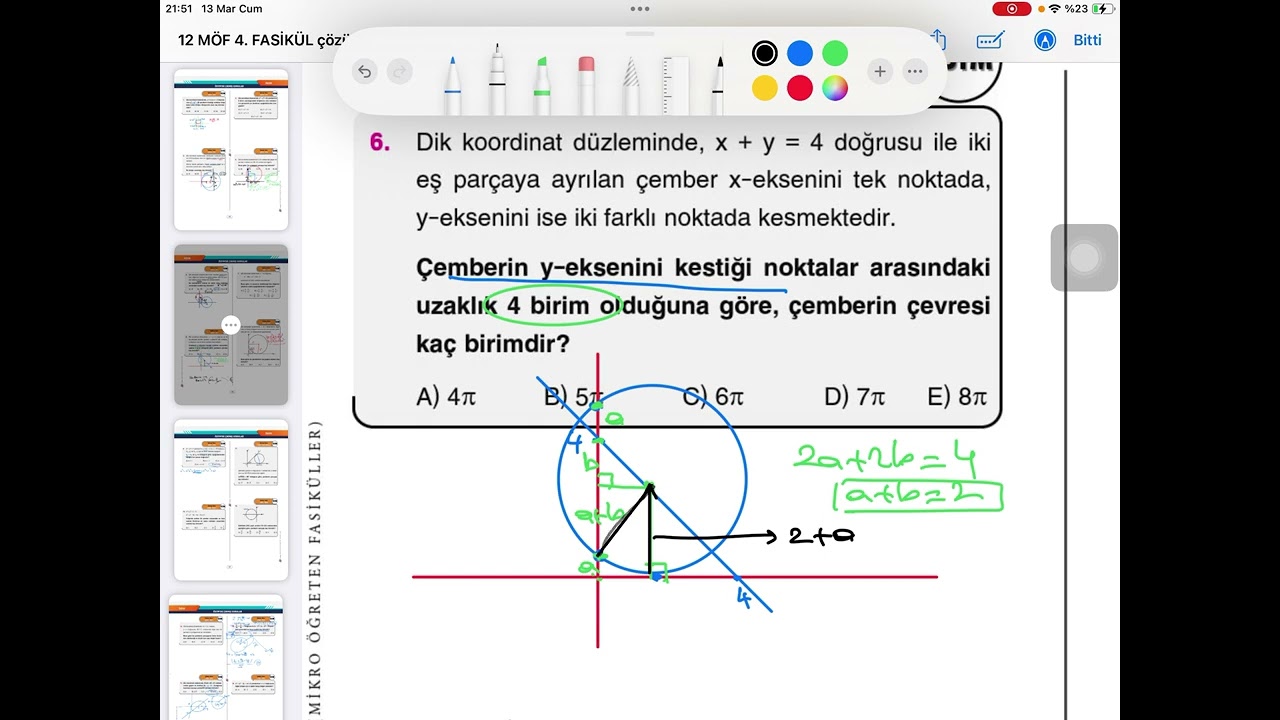The image size is (1280, 720).
Task: Tap the words 'kaç birimdir?' in the question
Action: (x=493, y=345)
